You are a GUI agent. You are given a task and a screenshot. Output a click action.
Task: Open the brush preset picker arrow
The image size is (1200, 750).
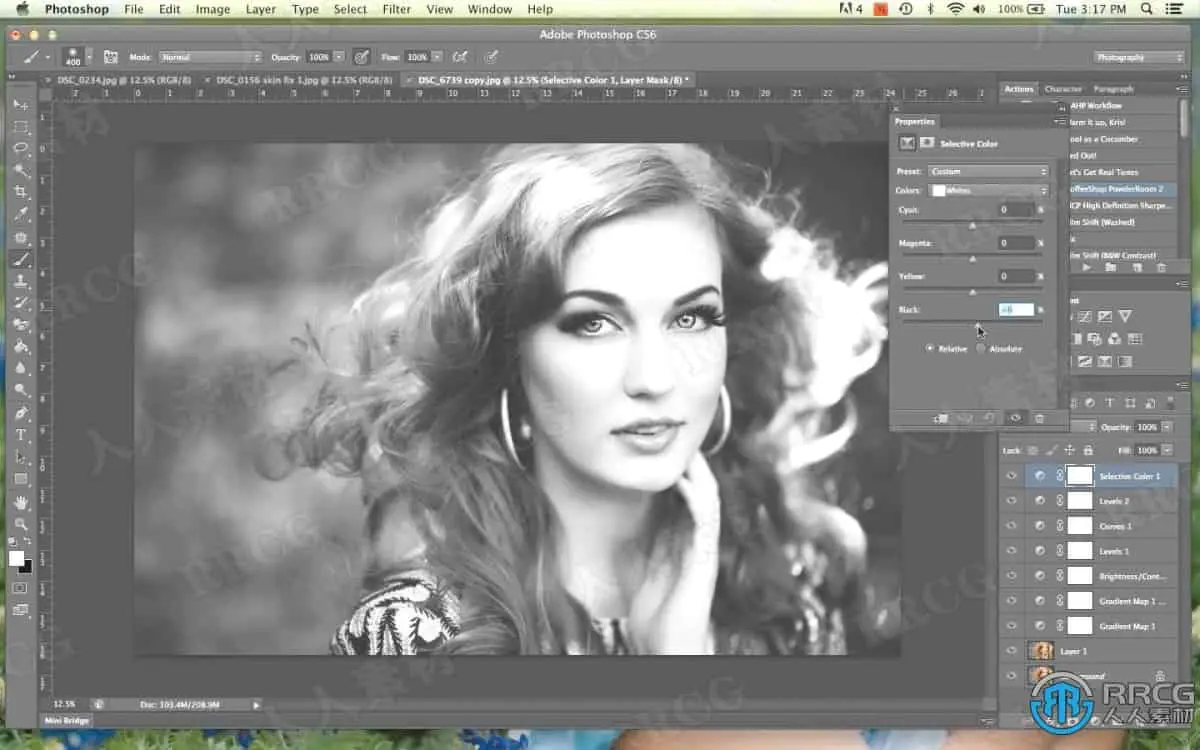tap(89, 57)
